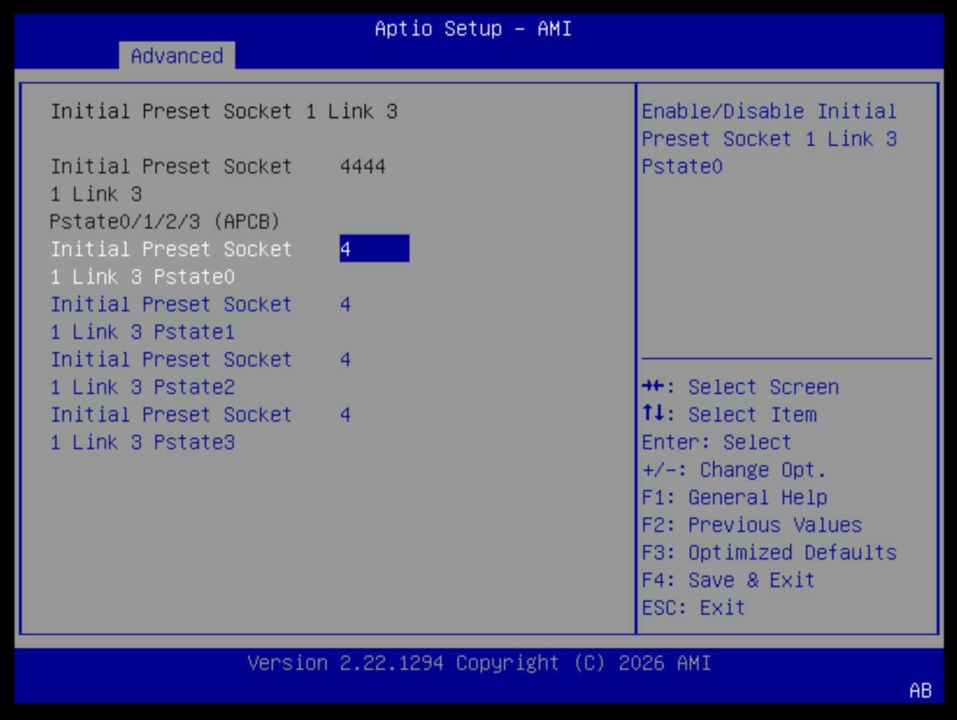Viewport: 957px width, 720px height.
Task: Click the Pstate2 value 4
Action: coord(345,359)
